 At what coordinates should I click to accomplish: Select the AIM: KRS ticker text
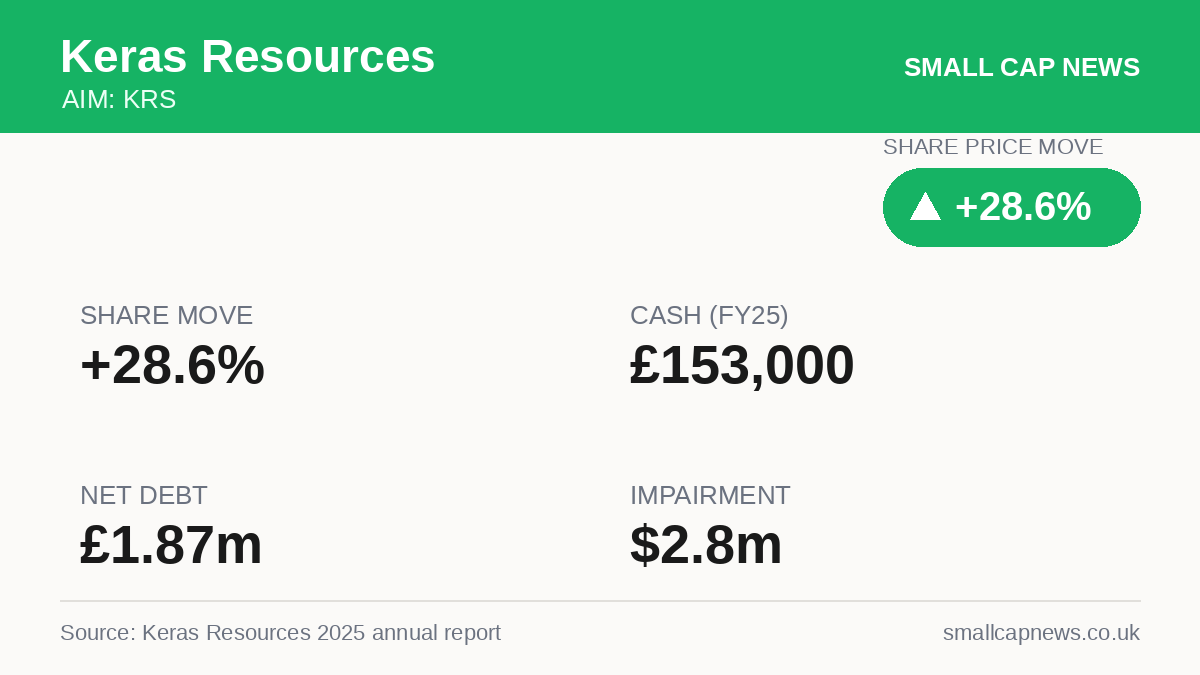(119, 100)
